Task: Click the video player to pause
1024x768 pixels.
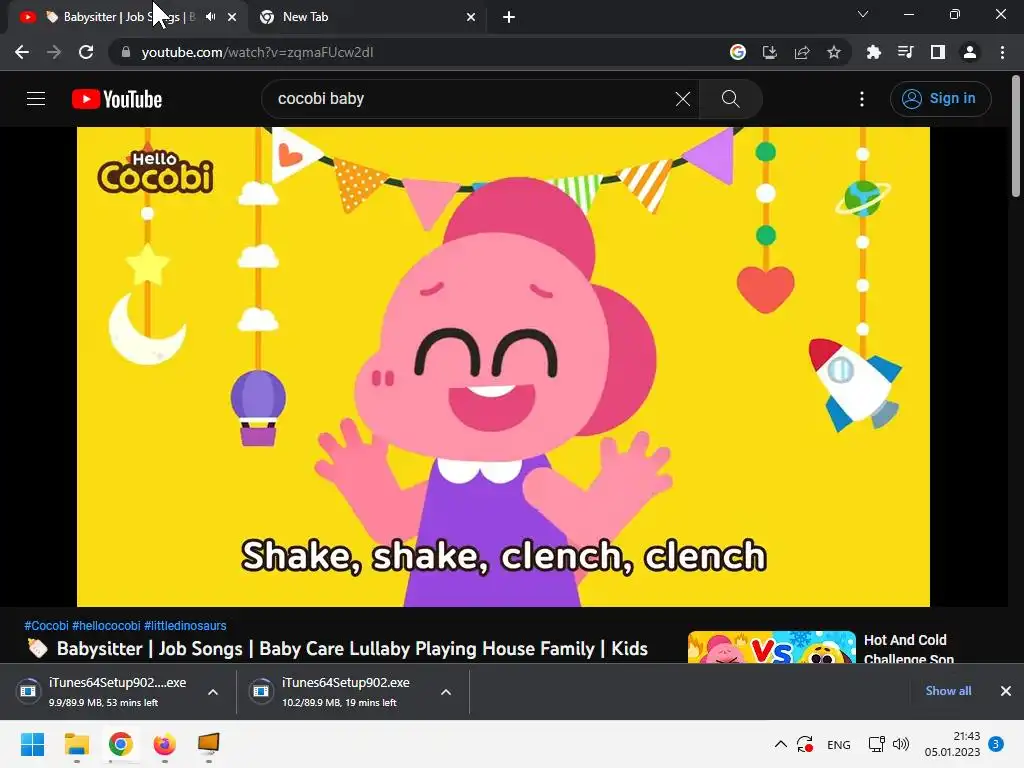Action: [503, 366]
